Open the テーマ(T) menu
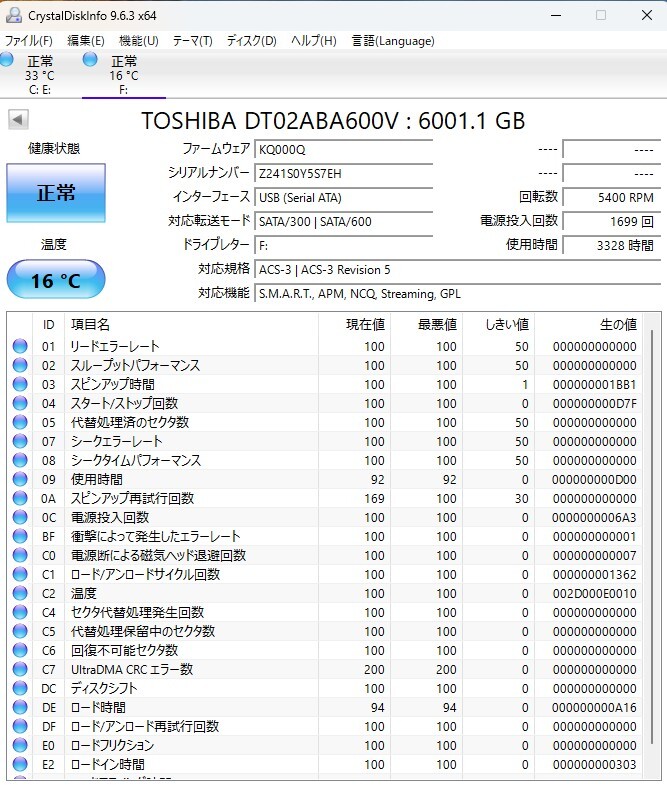 (x=192, y=41)
